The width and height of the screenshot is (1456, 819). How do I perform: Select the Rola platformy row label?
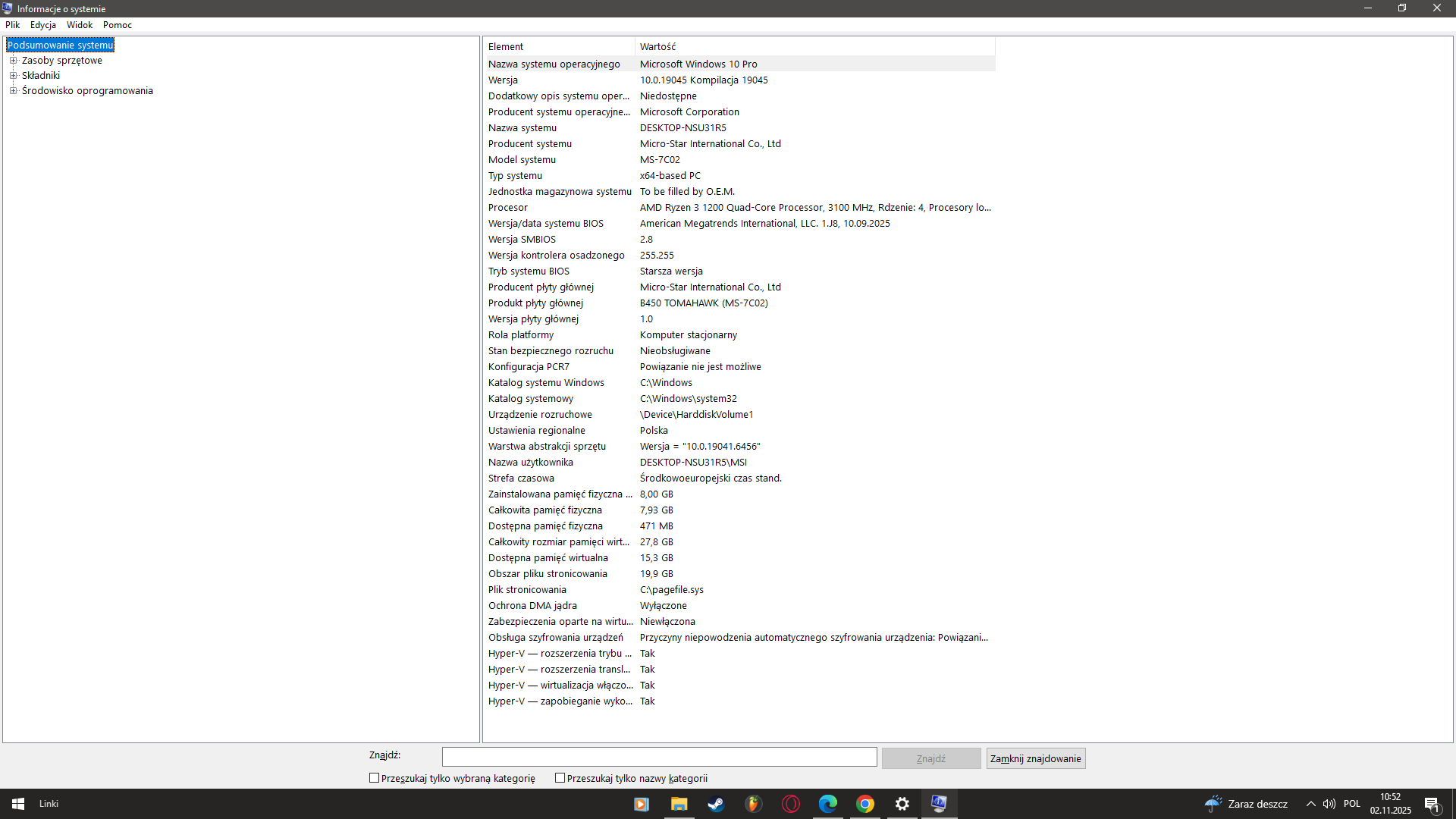[521, 335]
